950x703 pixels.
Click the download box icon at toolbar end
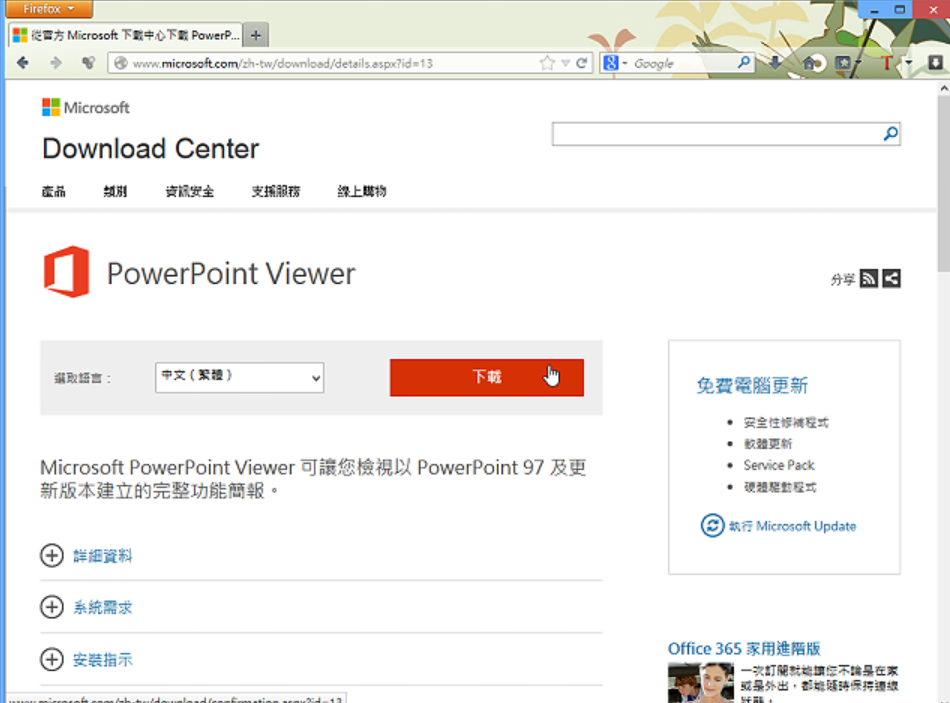tap(935, 62)
